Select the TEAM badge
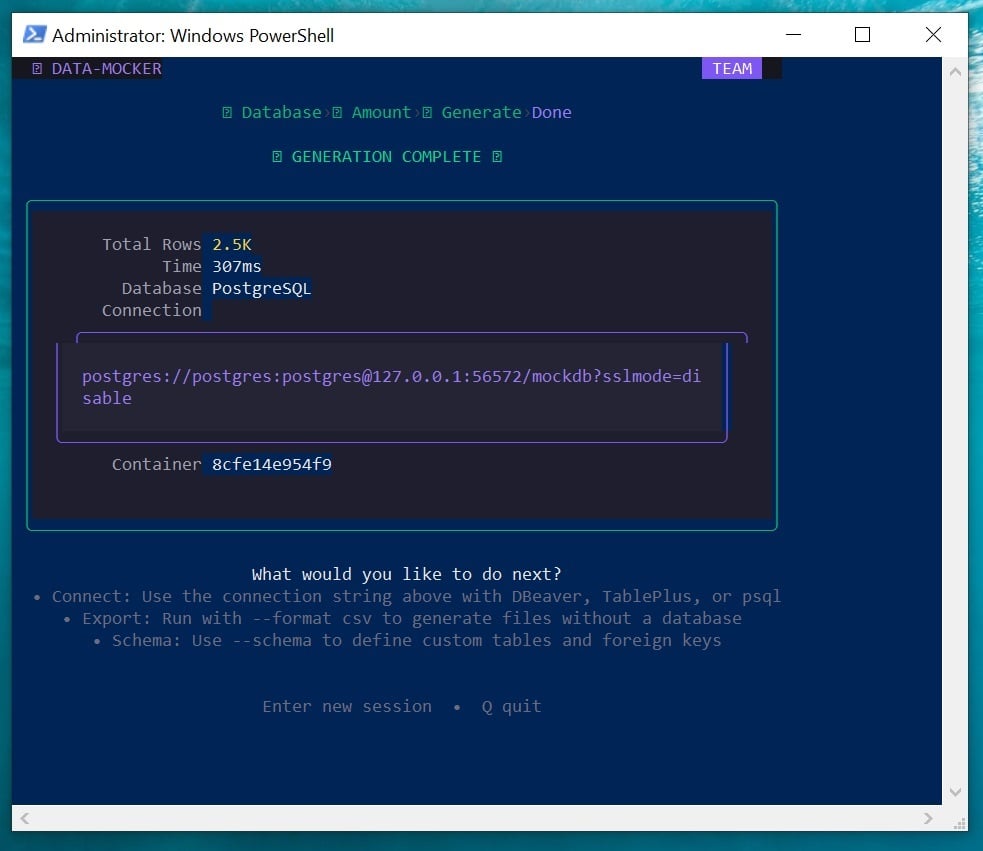Screen dimensions: 983x851 [732, 68]
